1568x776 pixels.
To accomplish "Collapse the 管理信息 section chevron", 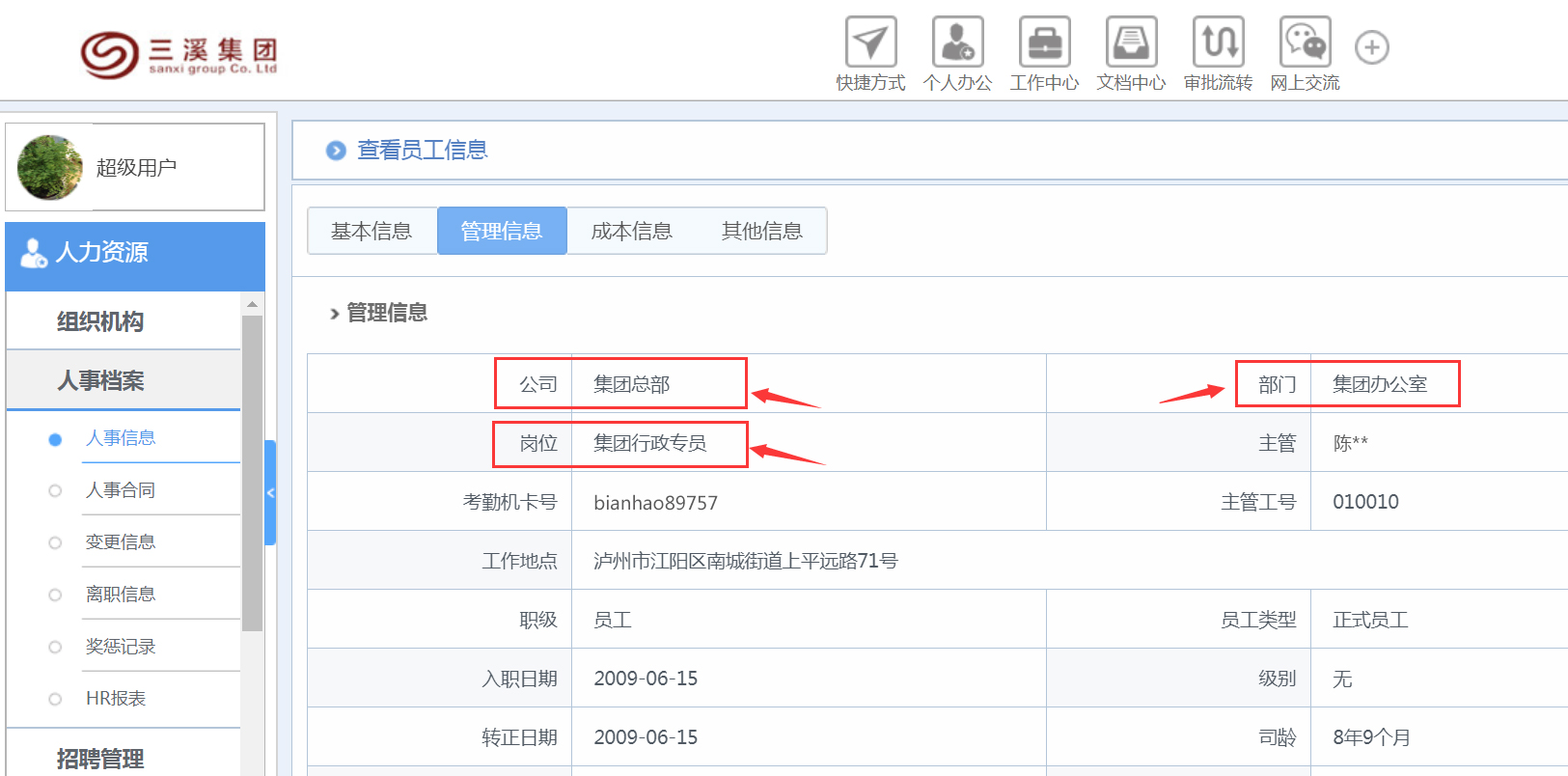I will tap(334, 314).
